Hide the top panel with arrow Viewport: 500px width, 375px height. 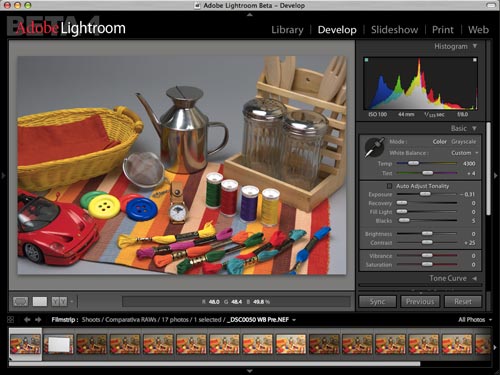point(250,15)
